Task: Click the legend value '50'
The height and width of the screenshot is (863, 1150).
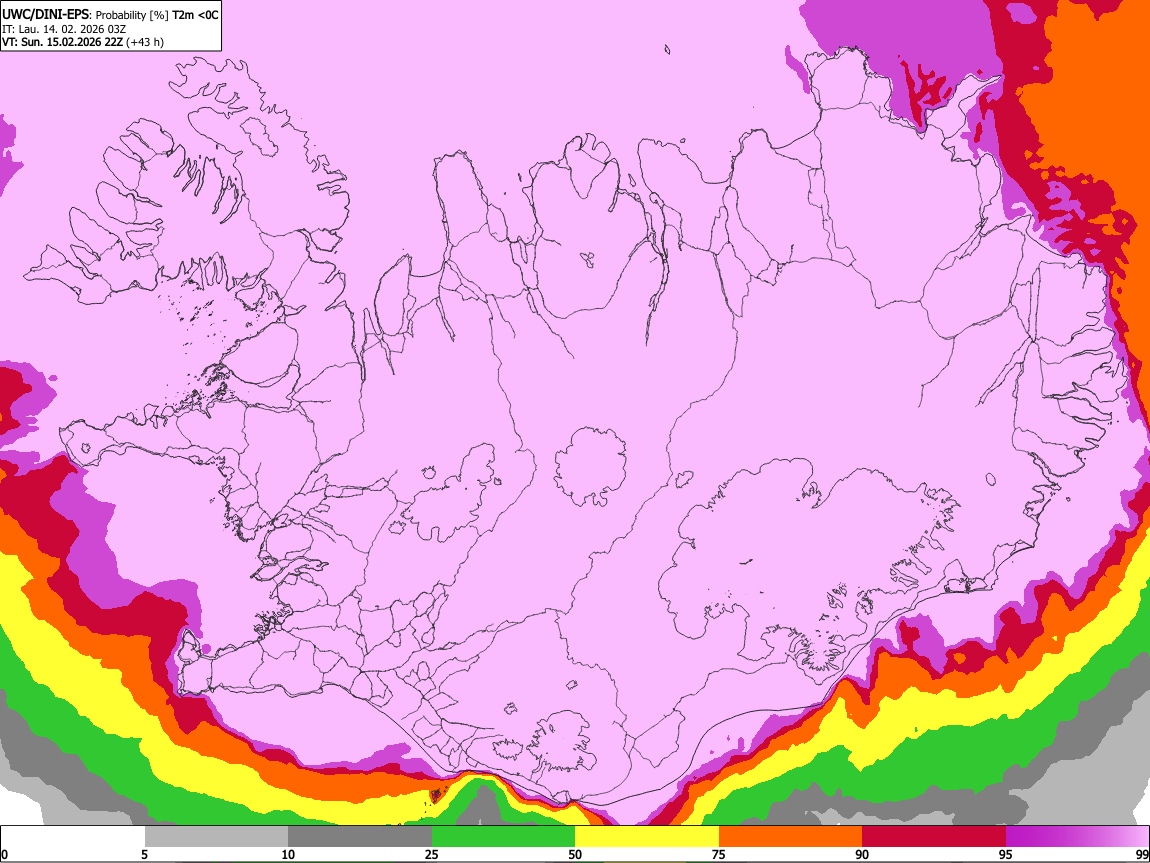Action: coord(575,854)
